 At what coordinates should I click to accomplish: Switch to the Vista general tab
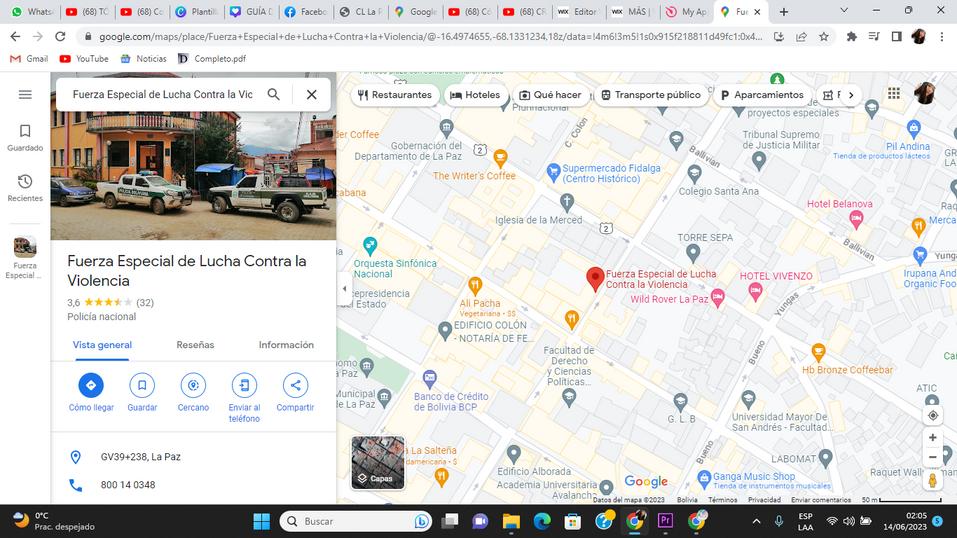tap(102, 345)
